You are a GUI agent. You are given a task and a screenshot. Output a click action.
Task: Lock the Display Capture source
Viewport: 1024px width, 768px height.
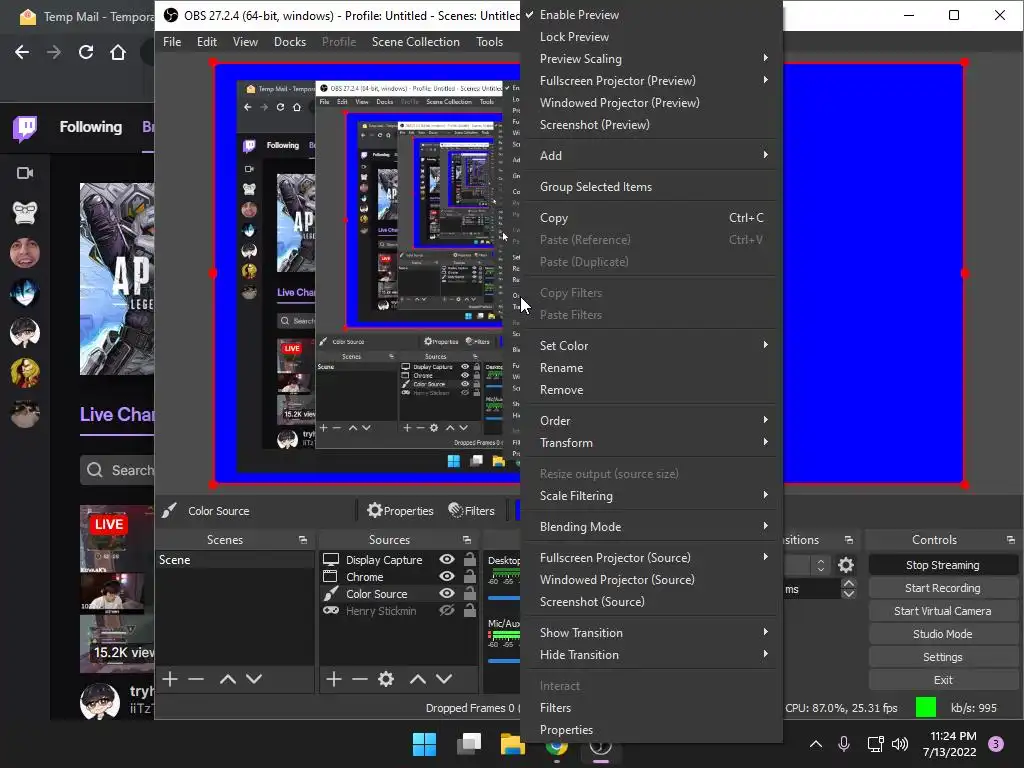[x=470, y=559]
